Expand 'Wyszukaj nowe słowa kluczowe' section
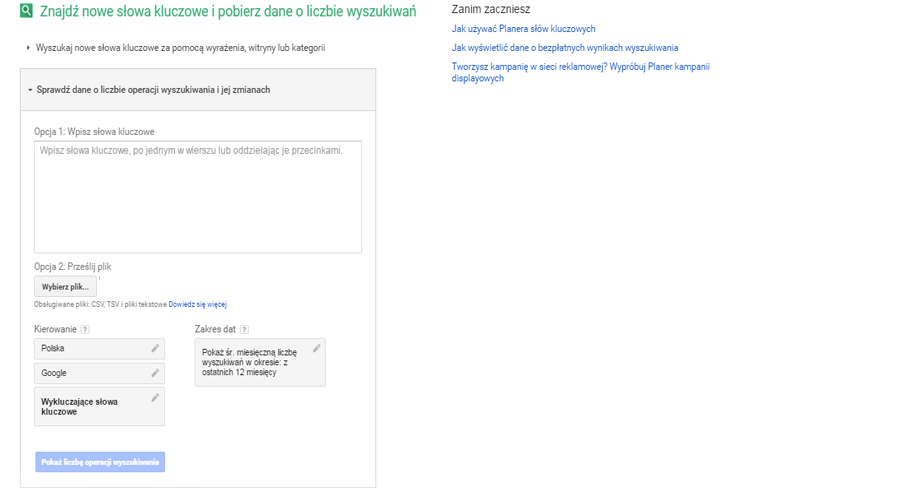Viewport: 900px width, 500px height. tap(180, 48)
